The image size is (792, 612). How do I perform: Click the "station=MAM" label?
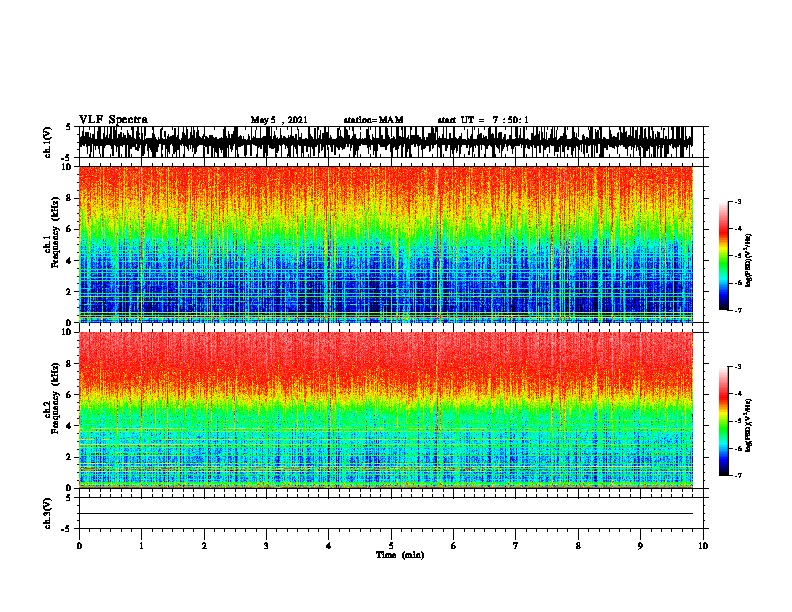pyautogui.click(x=373, y=120)
